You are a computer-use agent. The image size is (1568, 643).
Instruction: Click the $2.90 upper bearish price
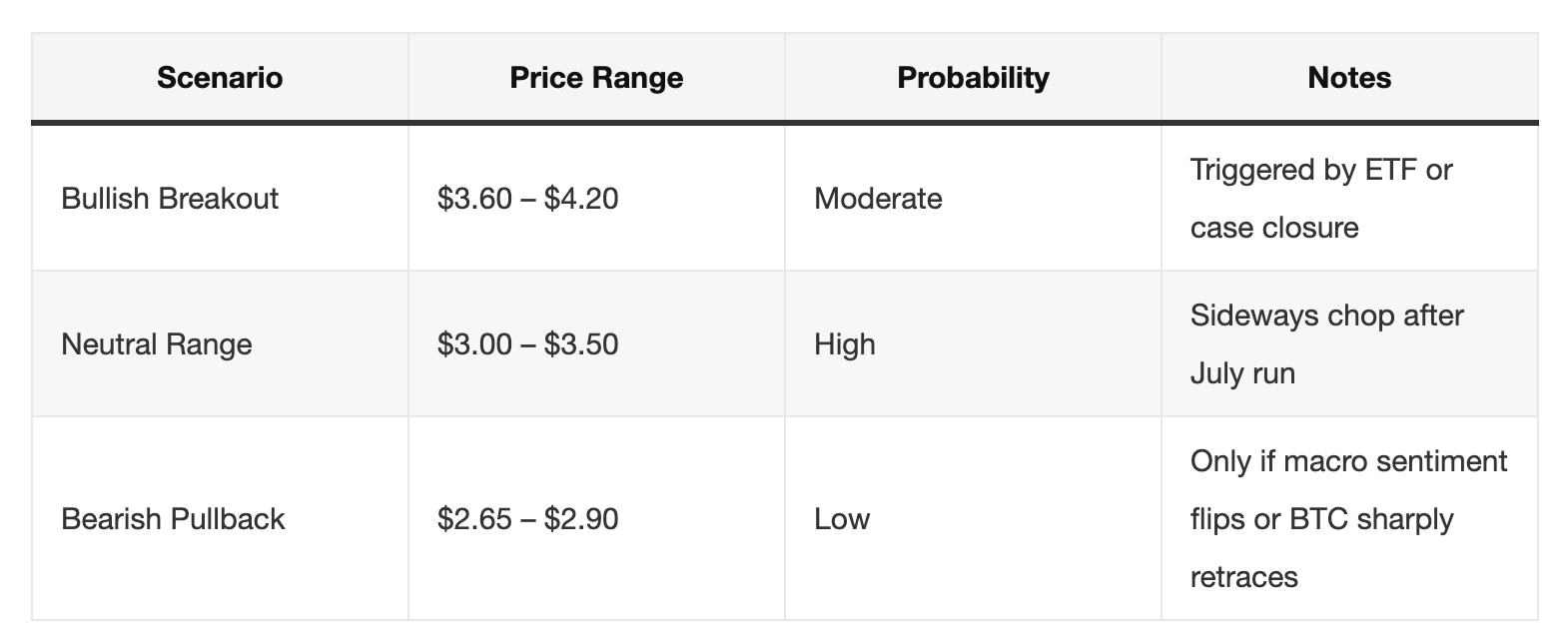tap(581, 519)
